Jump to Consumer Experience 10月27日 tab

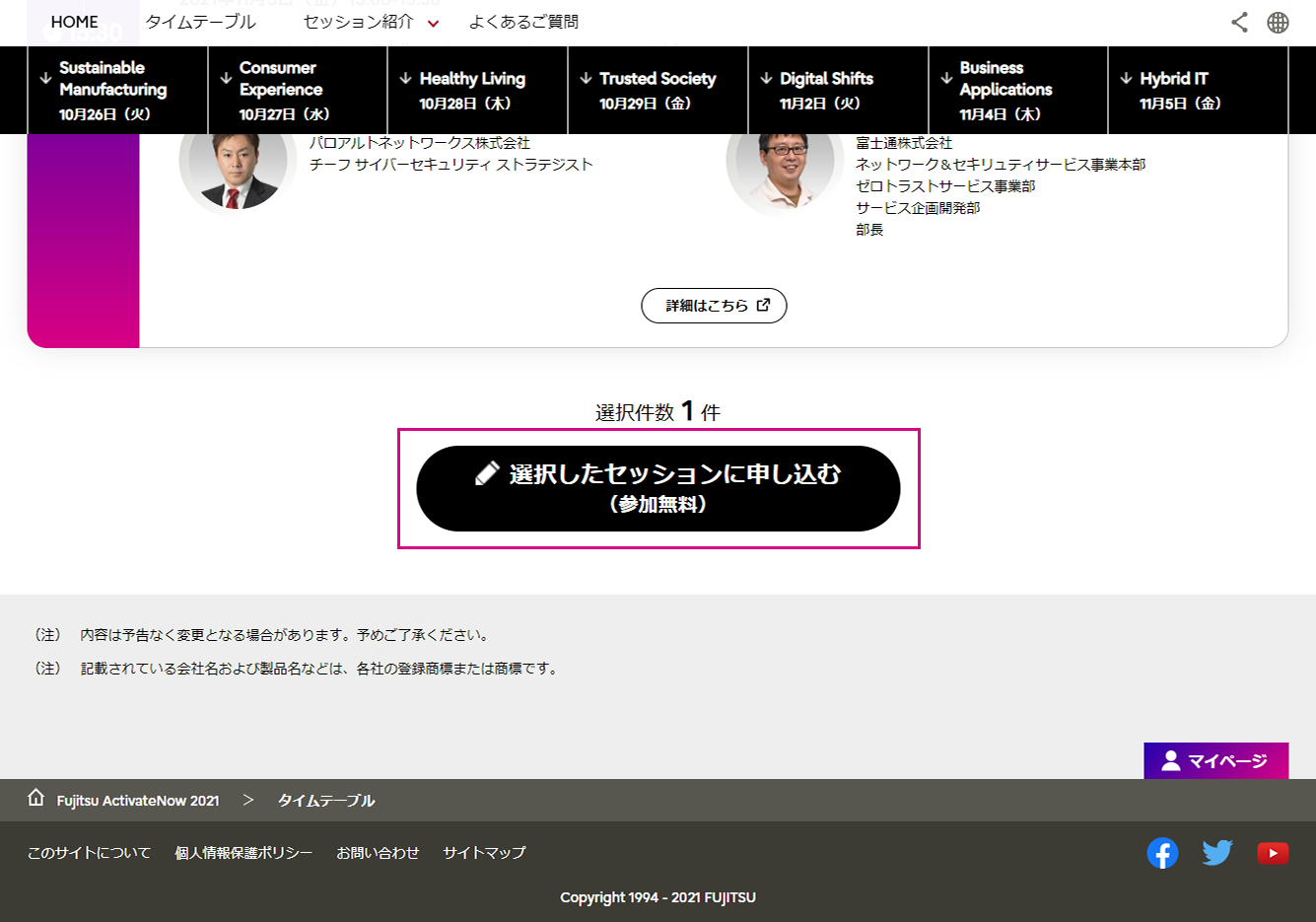click(x=298, y=90)
